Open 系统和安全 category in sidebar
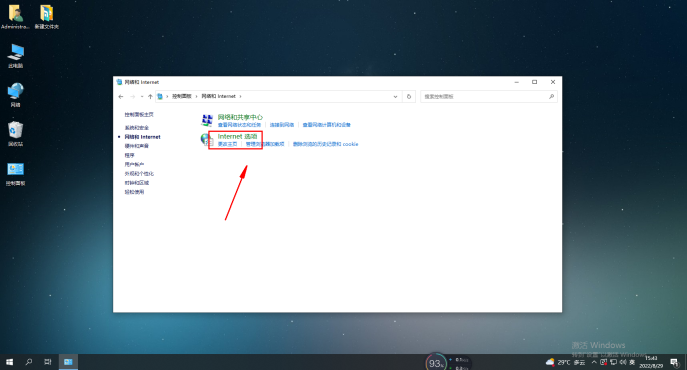The width and height of the screenshot is (687, 370). tap(137, 128)
